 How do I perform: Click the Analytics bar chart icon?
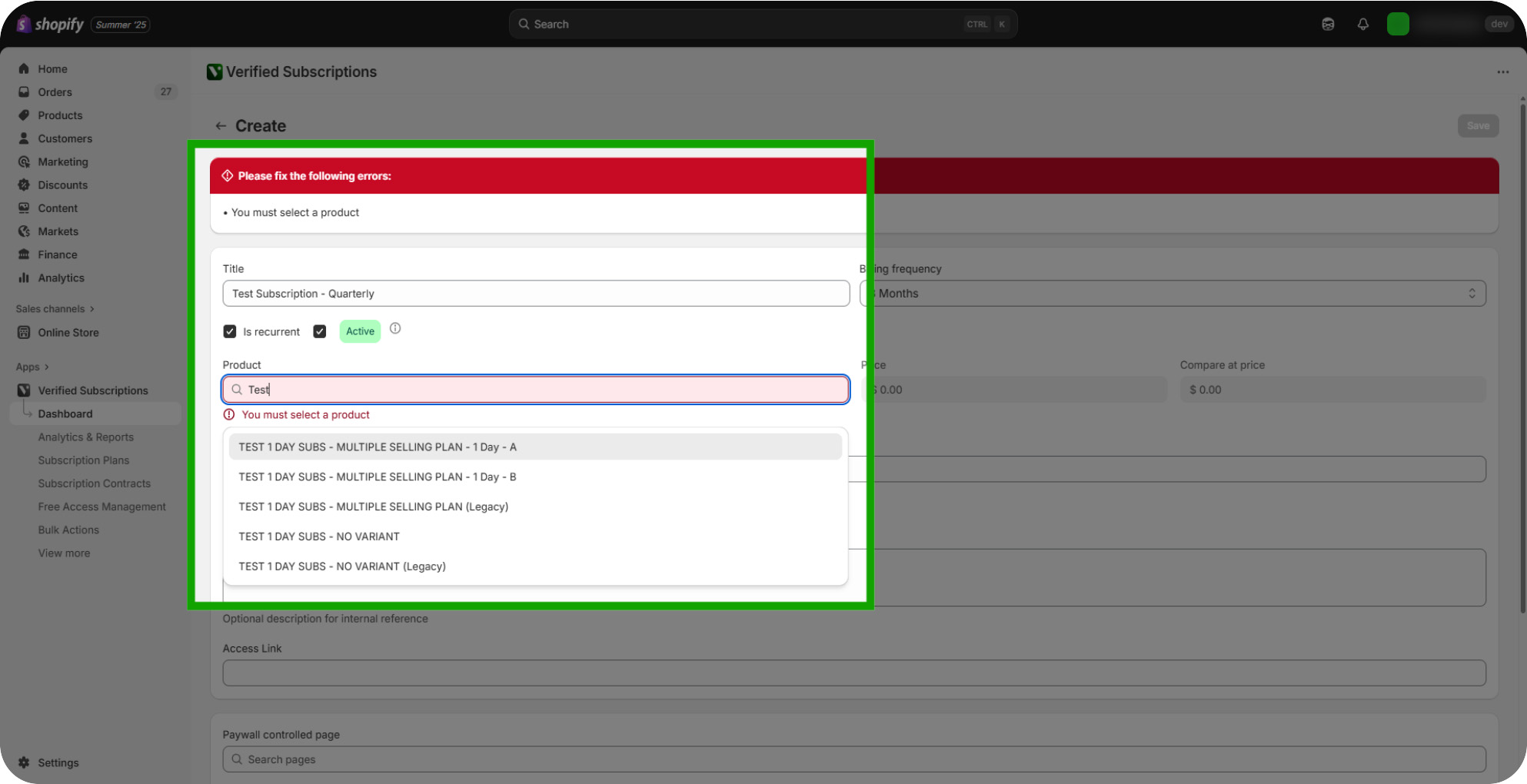(x=24, y=277)
